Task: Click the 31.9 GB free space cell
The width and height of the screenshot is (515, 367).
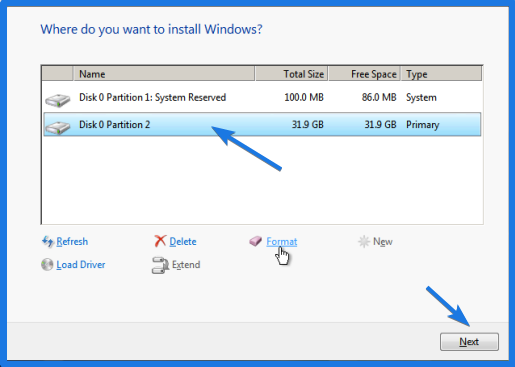Action: [x=380, y=124]
